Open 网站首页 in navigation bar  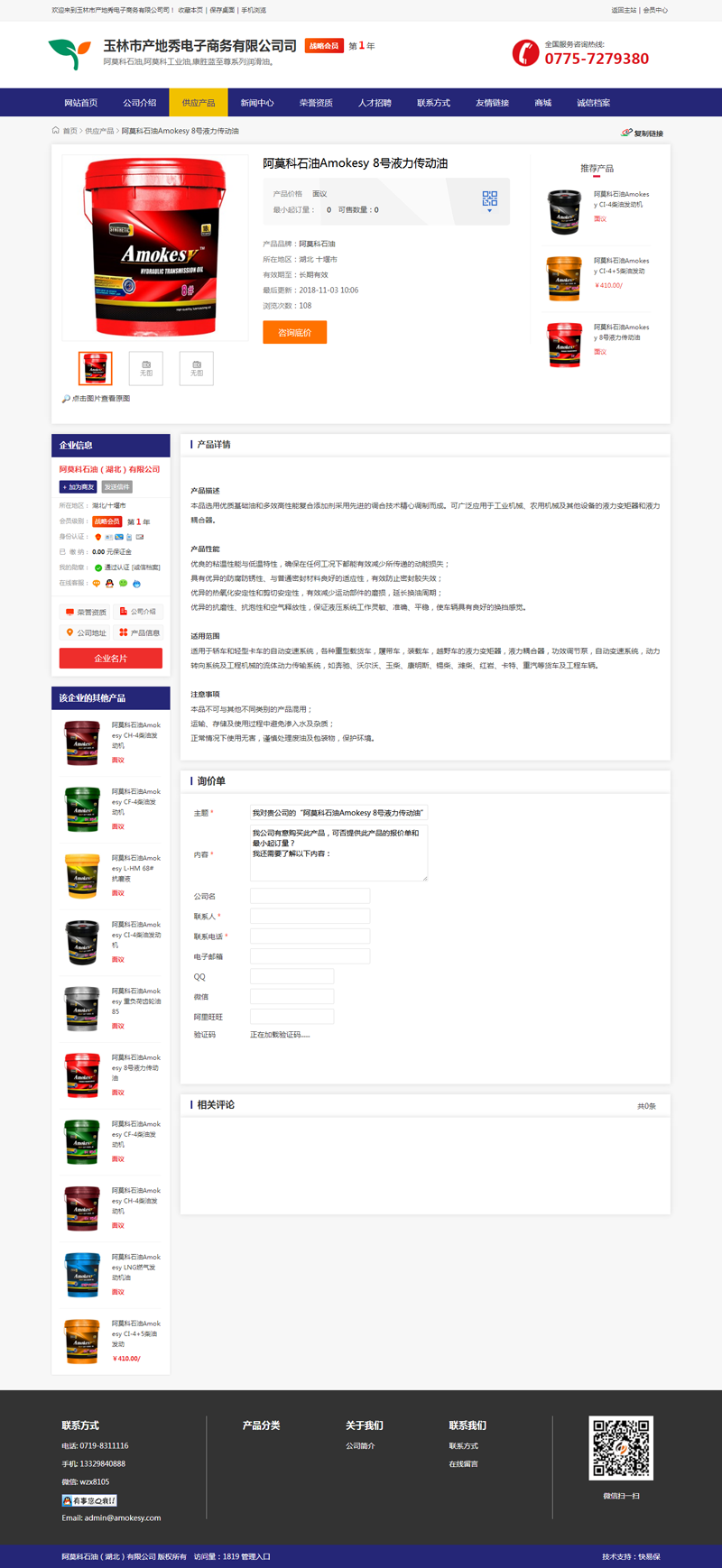80,103
